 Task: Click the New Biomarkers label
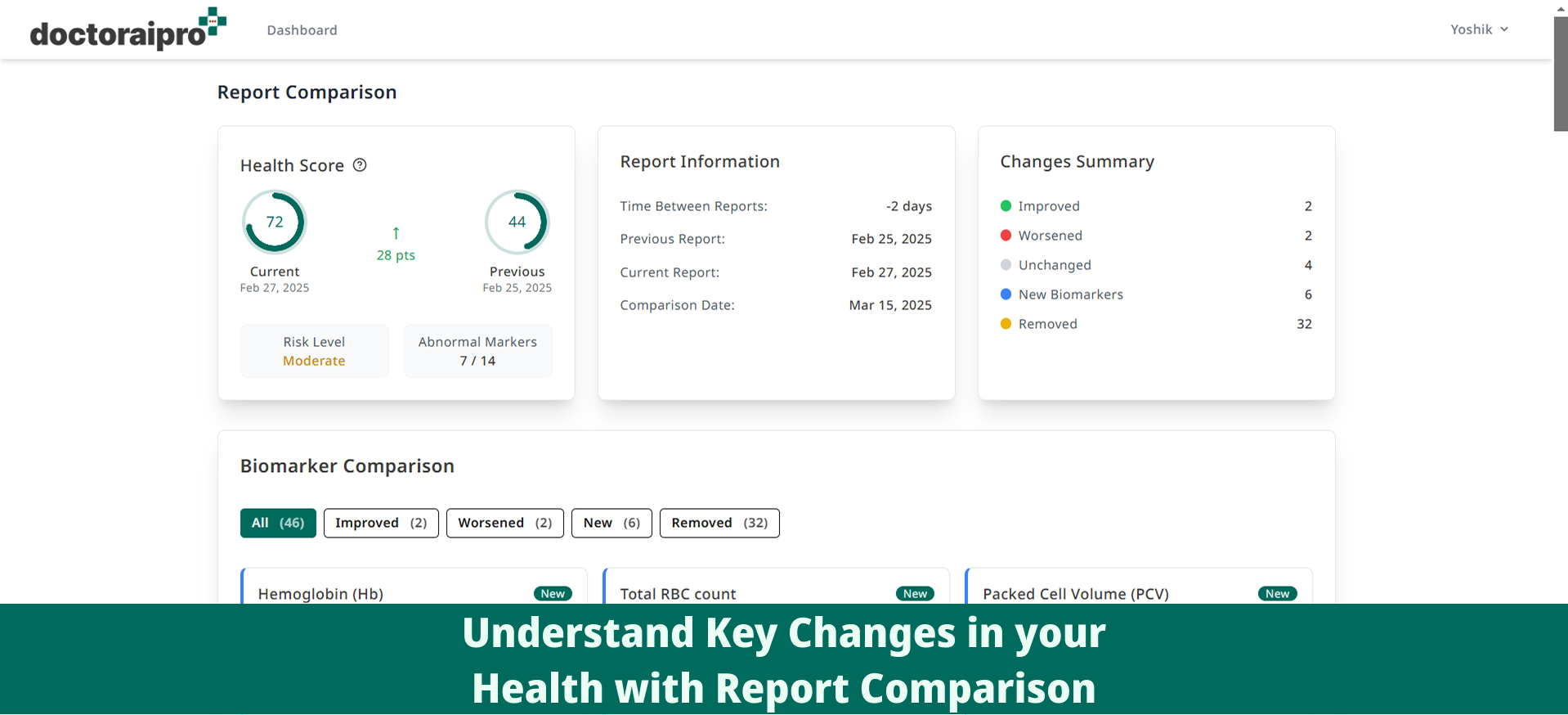point(1071,295)
